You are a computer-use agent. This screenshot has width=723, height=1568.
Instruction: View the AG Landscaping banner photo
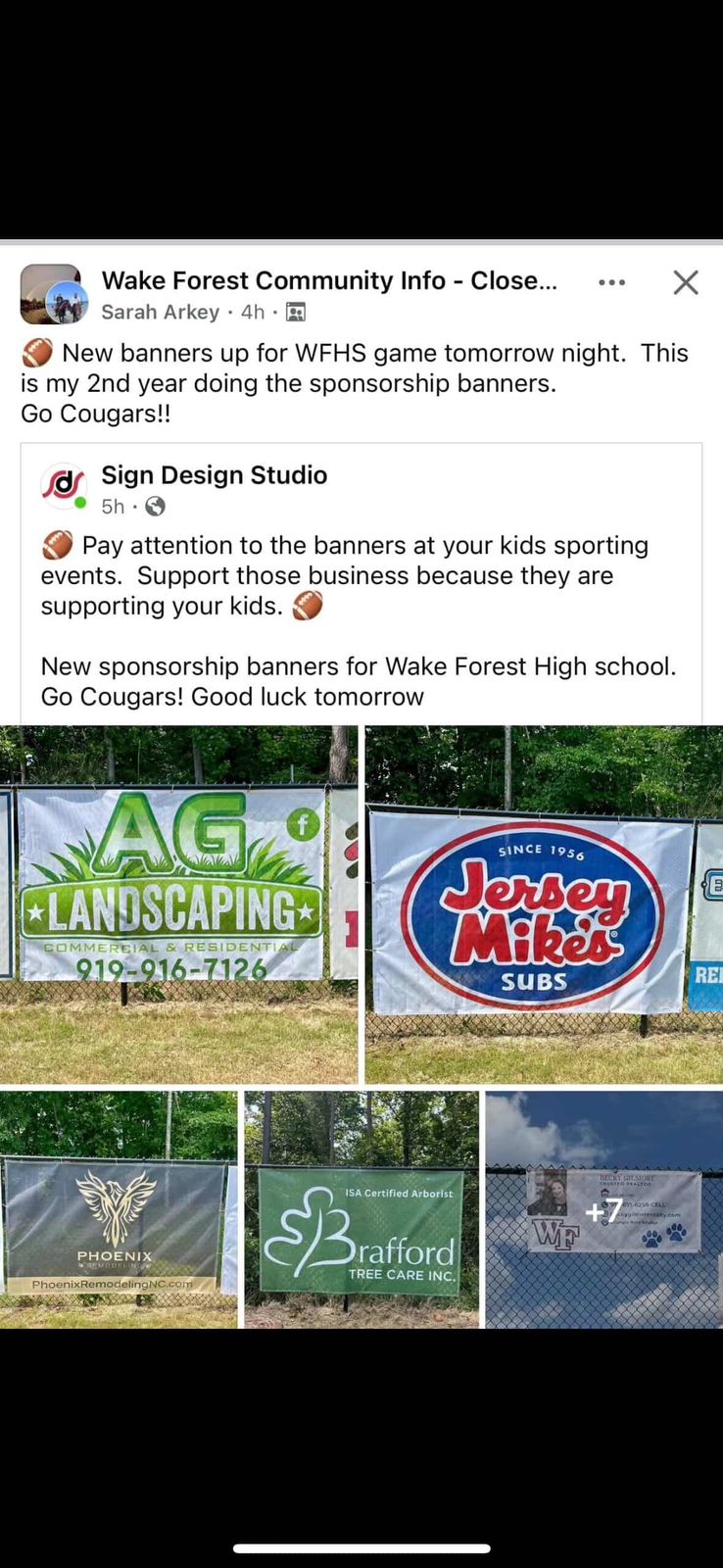[x=178, y=904]
